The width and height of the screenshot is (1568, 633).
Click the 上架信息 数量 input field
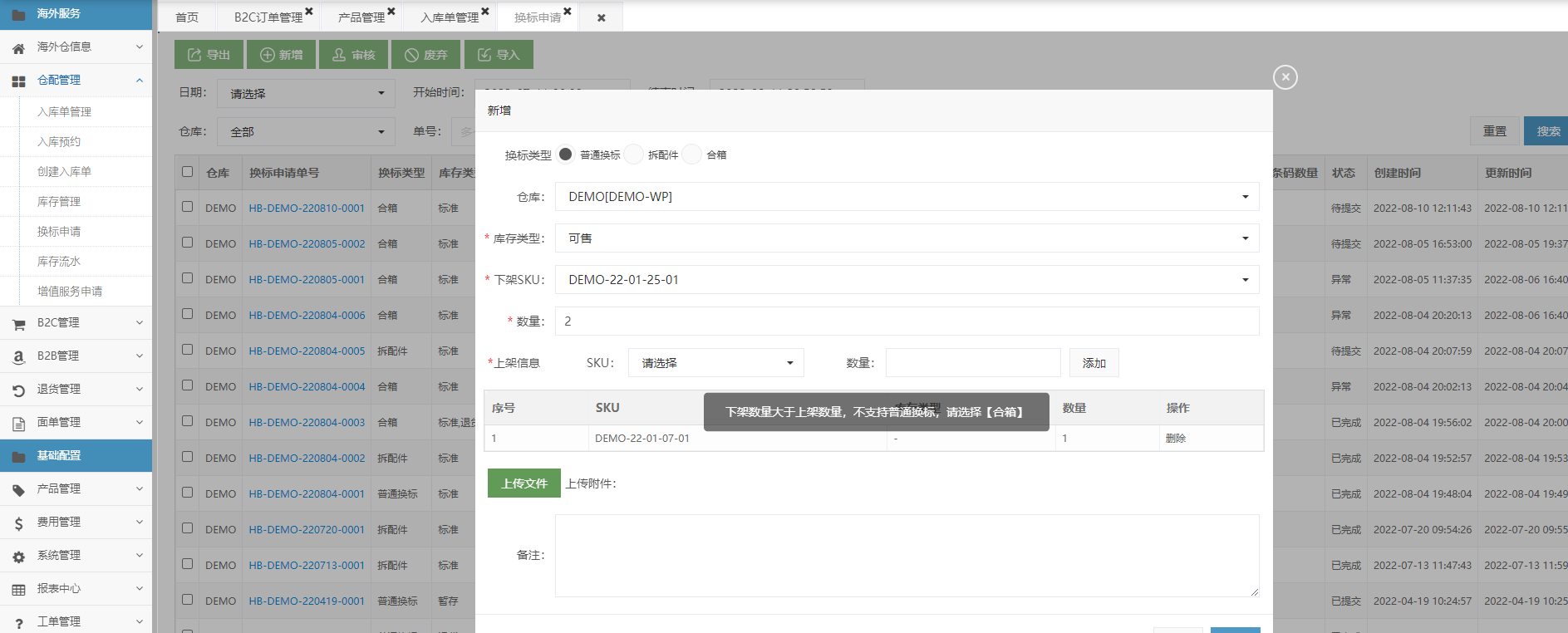(x=973, y=363)
